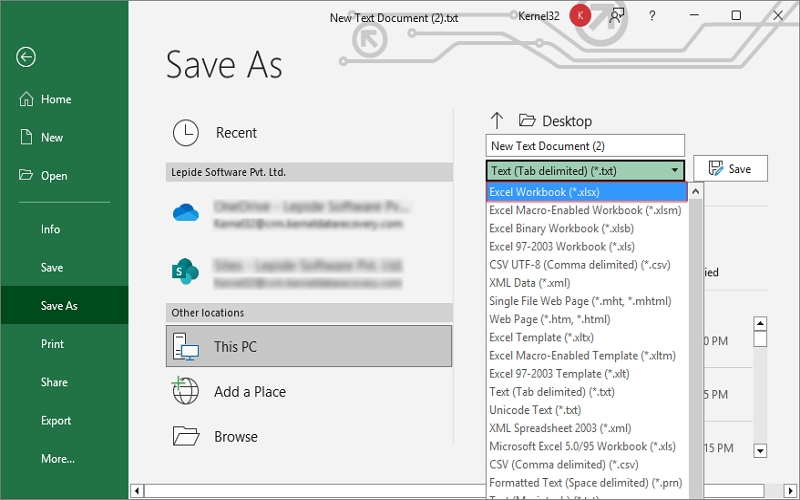The width and height of the screenshot is (800, 500).
Task: Click horizontal scrollbar left arrow
Action: click(x=137, y=491)
